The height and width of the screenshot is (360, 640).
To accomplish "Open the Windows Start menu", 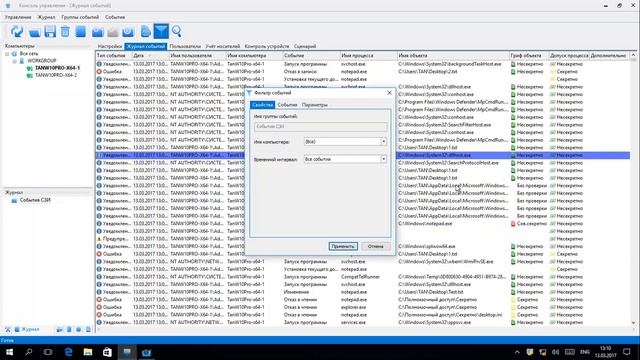I will 9,352.
